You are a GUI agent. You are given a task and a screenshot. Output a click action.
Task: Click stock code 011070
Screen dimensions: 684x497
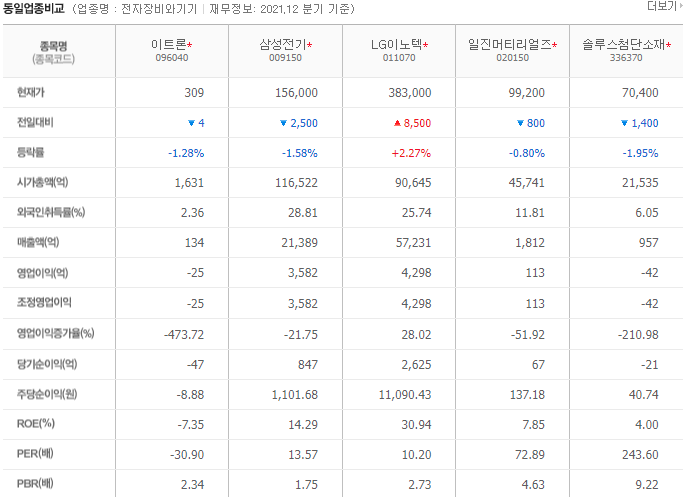[x=399, y=58]
